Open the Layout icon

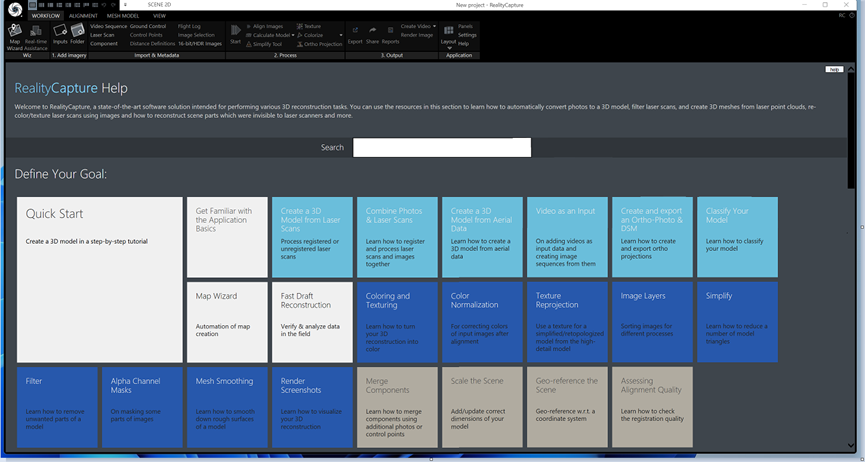click(448, 31)
